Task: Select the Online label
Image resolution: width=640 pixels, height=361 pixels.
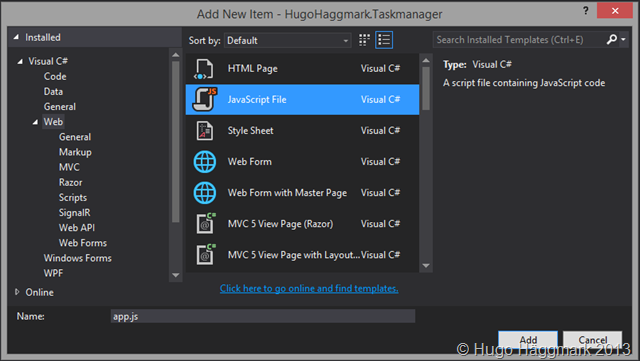Action: (x=39, y=292)
